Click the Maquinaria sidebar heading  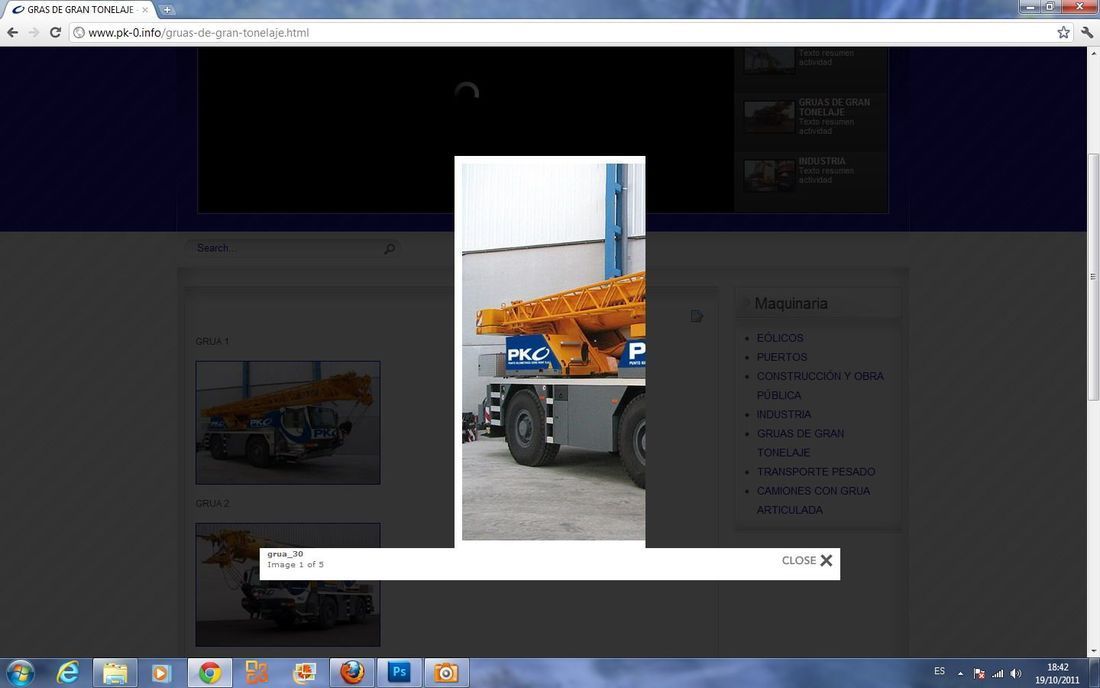[791, 304]
